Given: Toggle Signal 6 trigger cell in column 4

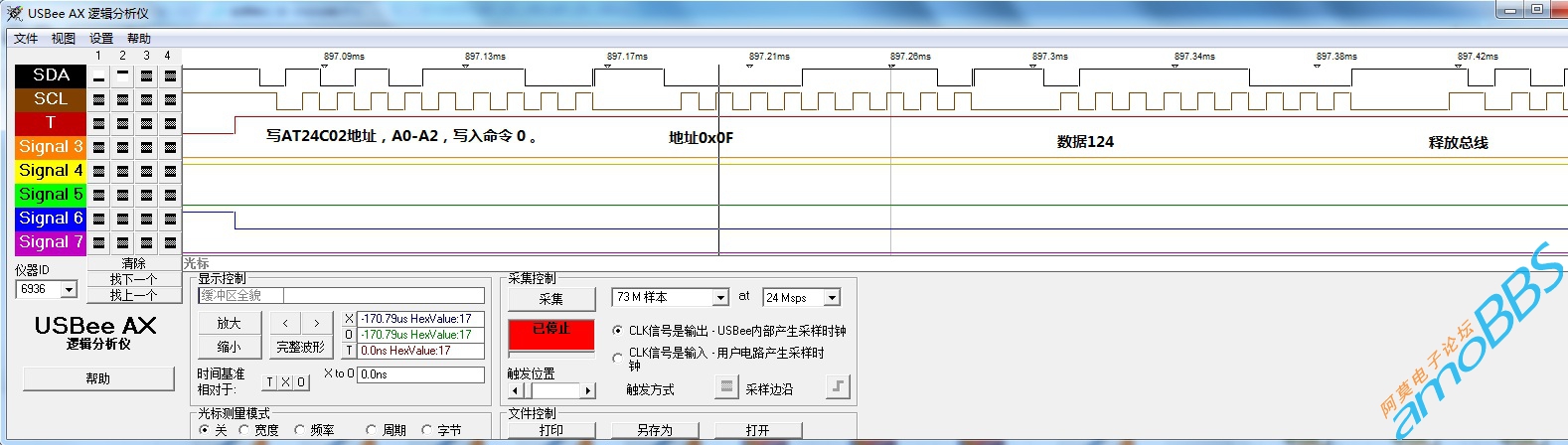Looking at the screenshot, I should [170, 219].
